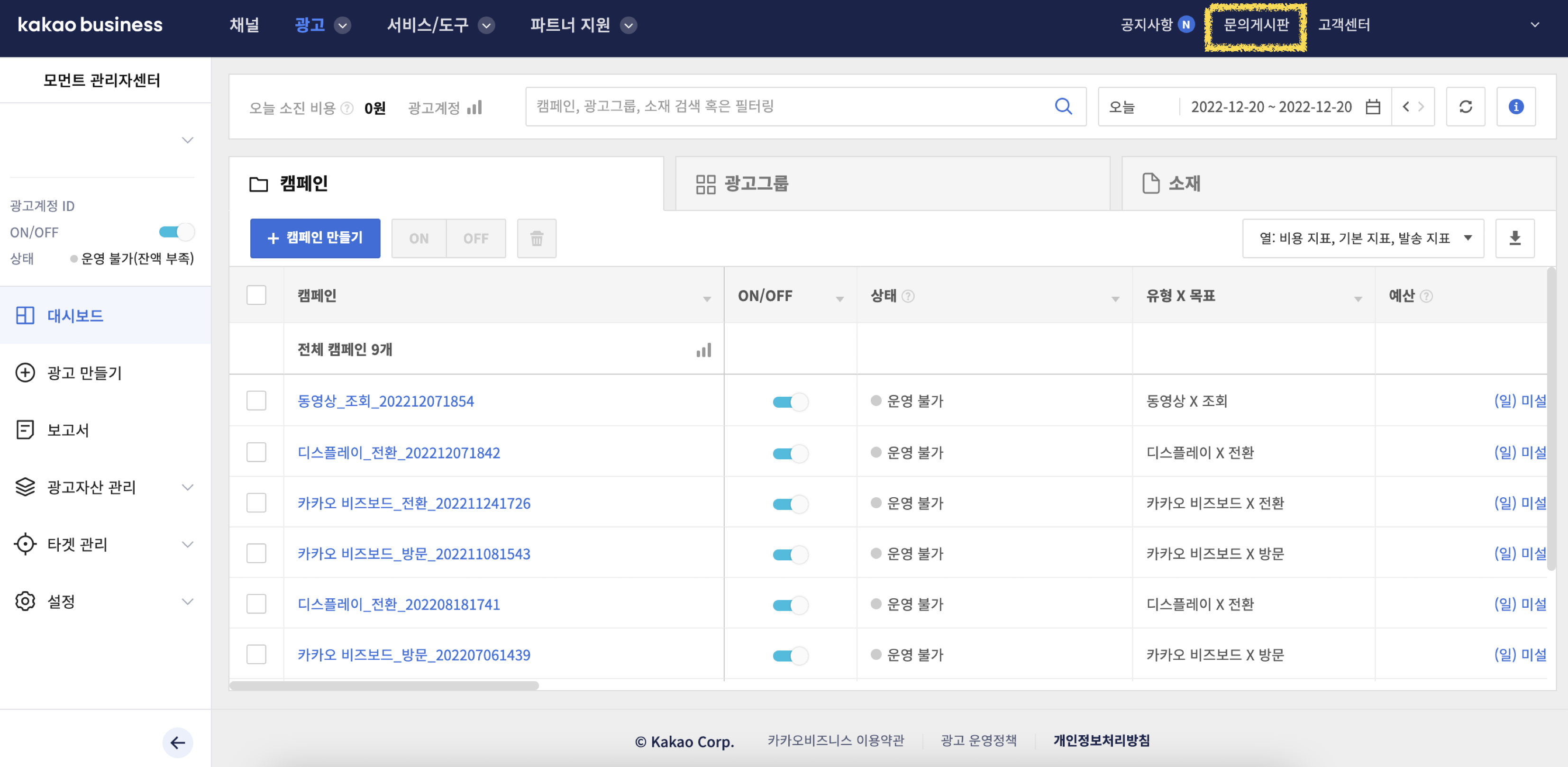Open 카카오 비즈보드_전환_202211241726 campaign link

click(x=414, y=503)
